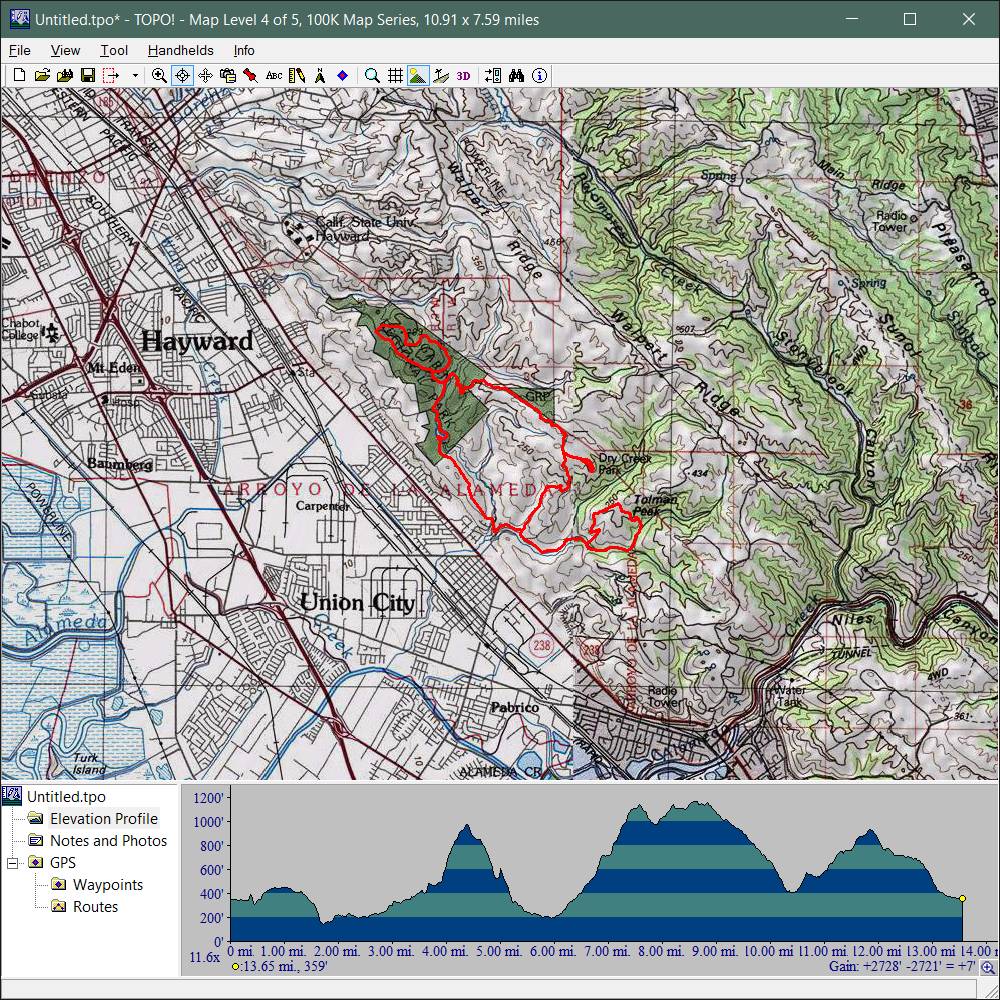Select the pencil and ruler route tool
Viewport: 1000px width, 1000px height.
tap(297, 75)
